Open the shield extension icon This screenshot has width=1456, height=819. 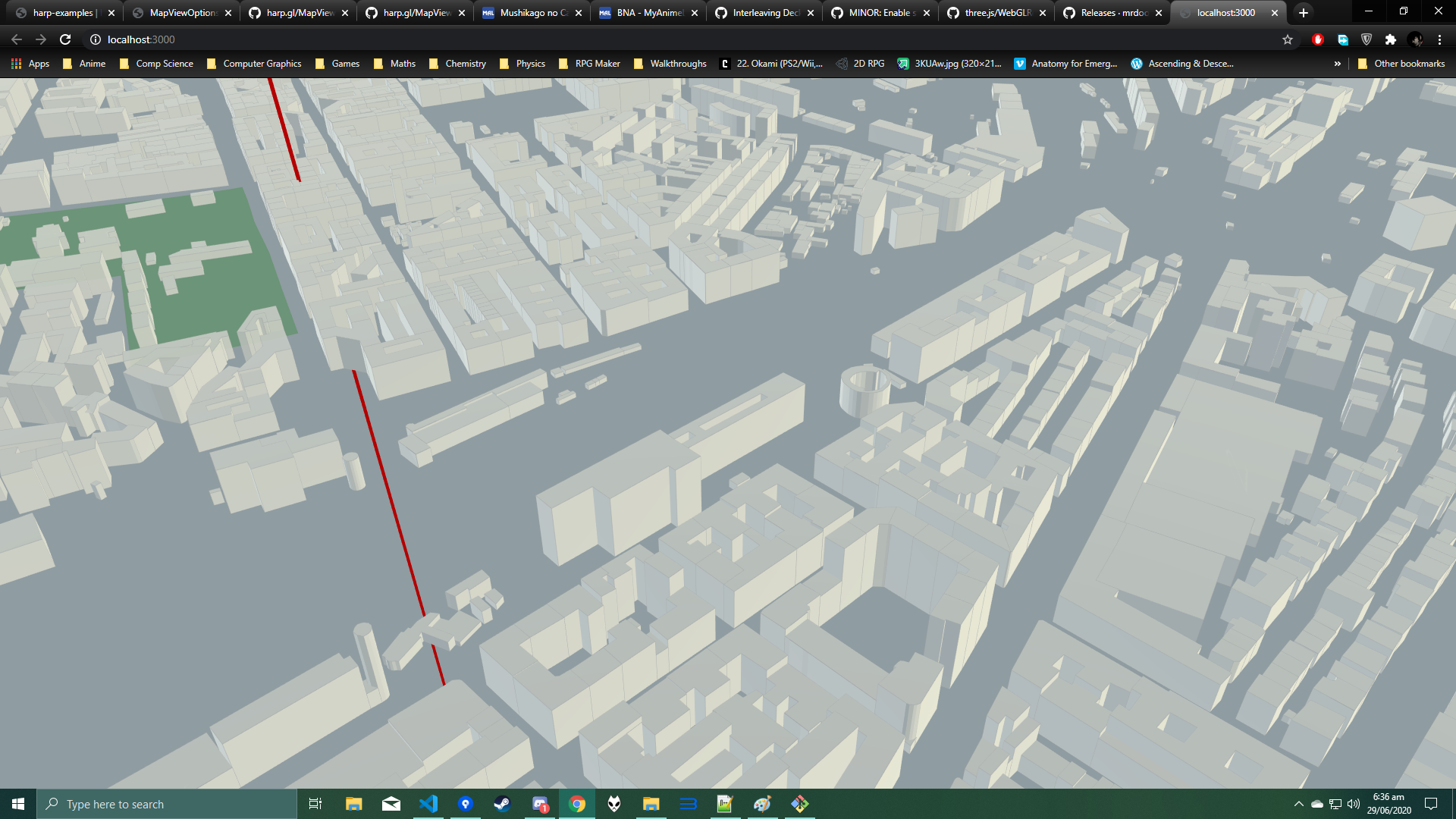pyautogui.click(x=1367, y=39)
